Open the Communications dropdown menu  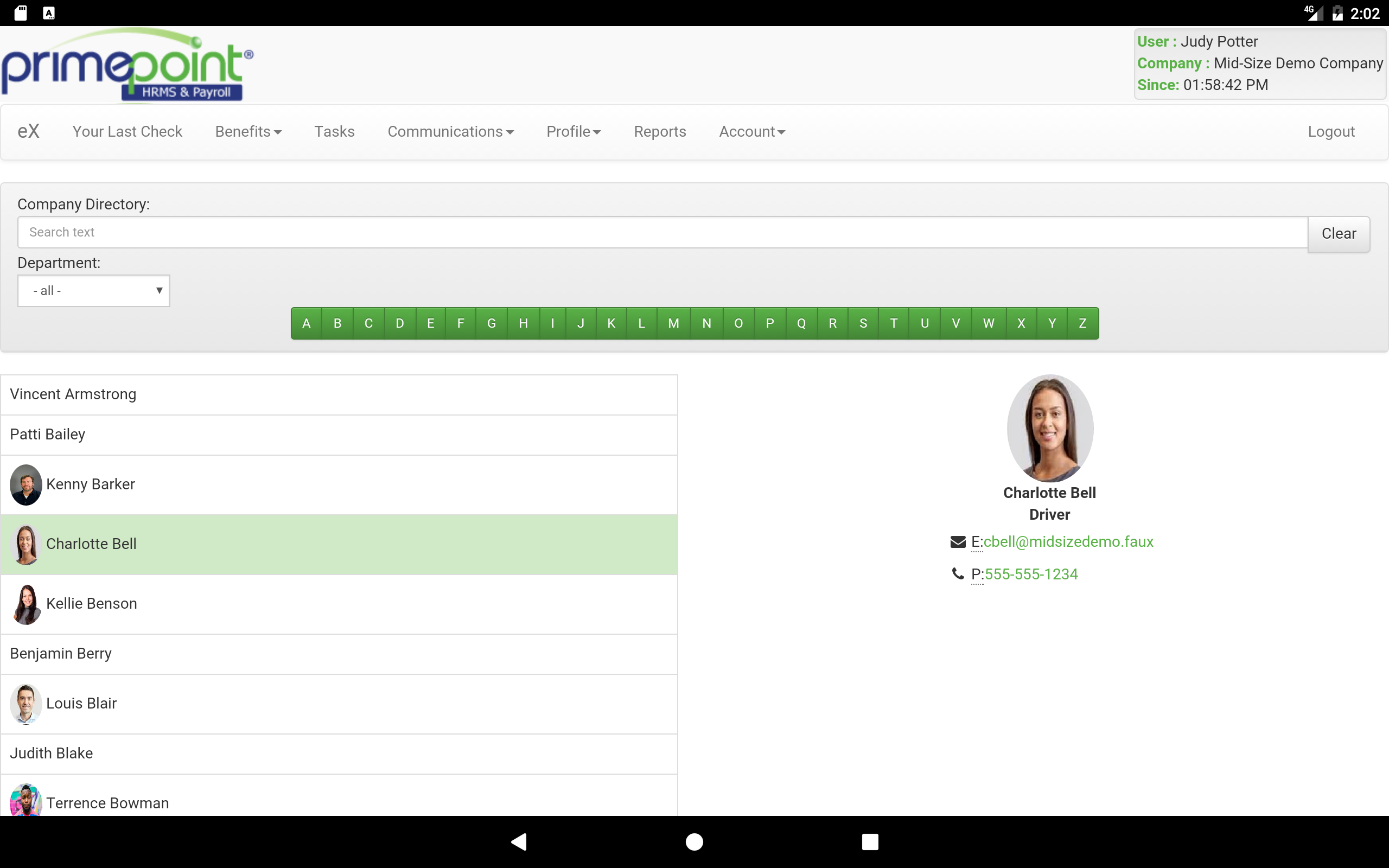(450, 131)
